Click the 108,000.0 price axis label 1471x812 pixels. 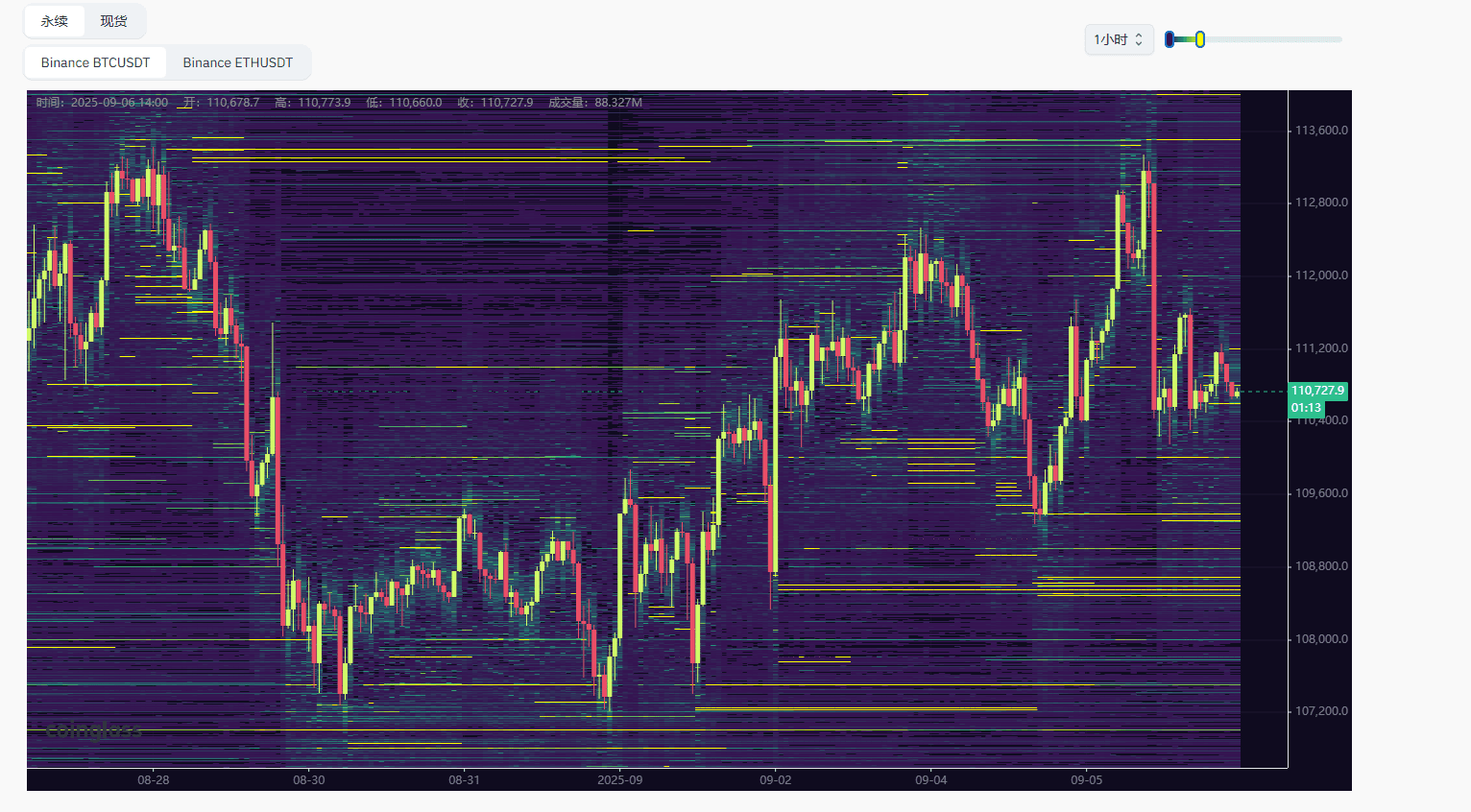point(1321,639)
